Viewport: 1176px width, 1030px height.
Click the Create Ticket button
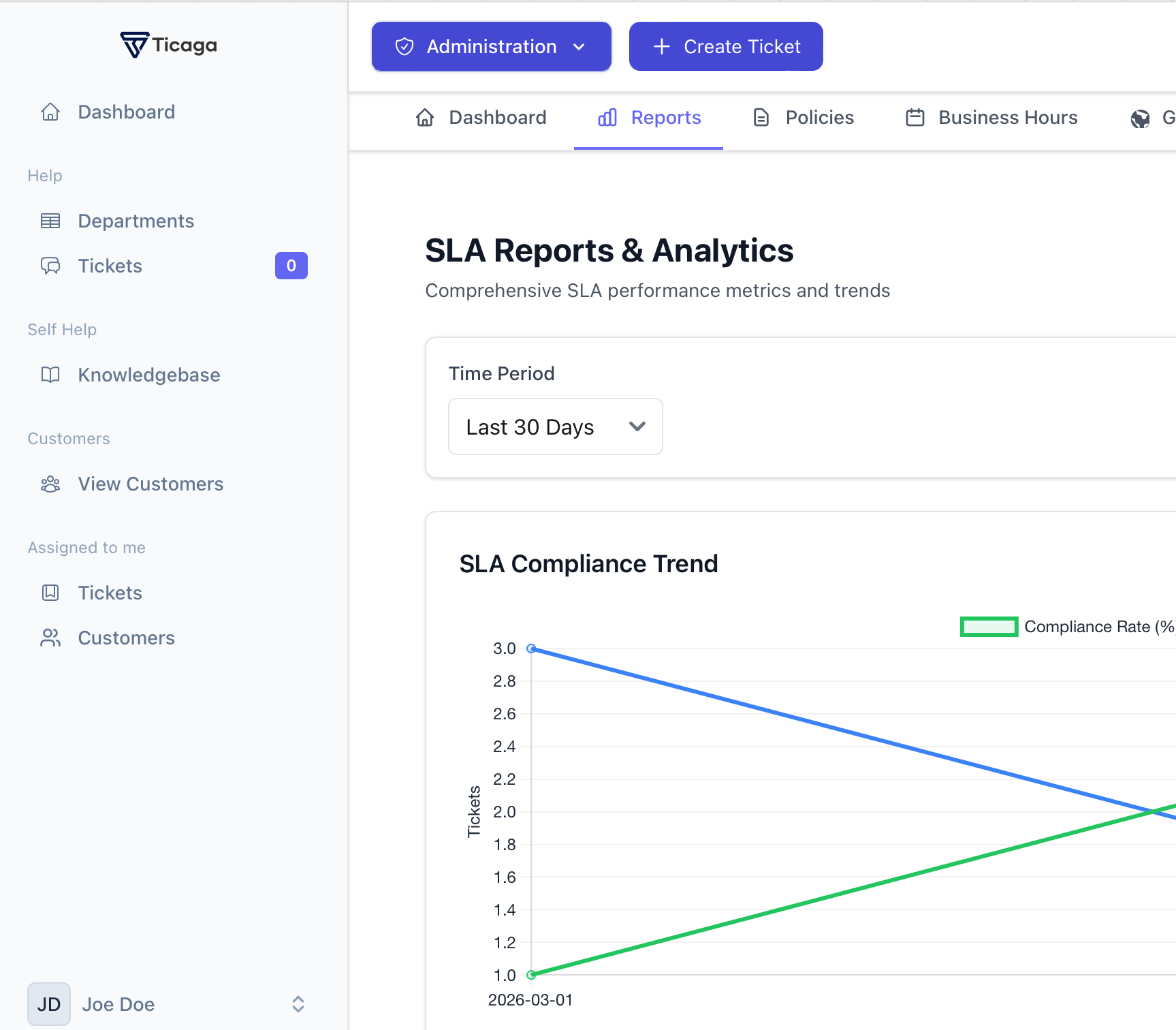pos(725,46)
